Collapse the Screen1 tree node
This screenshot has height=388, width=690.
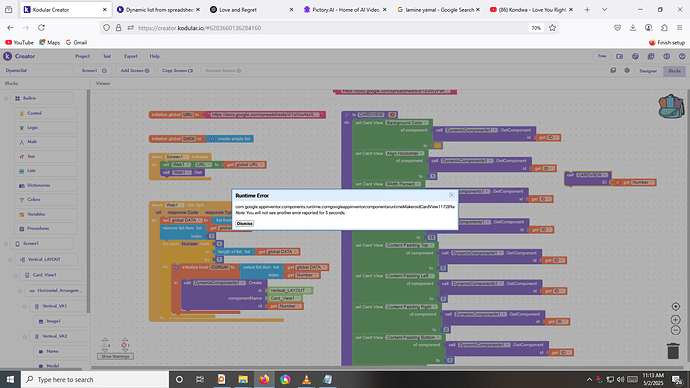(x=6, y=244)
